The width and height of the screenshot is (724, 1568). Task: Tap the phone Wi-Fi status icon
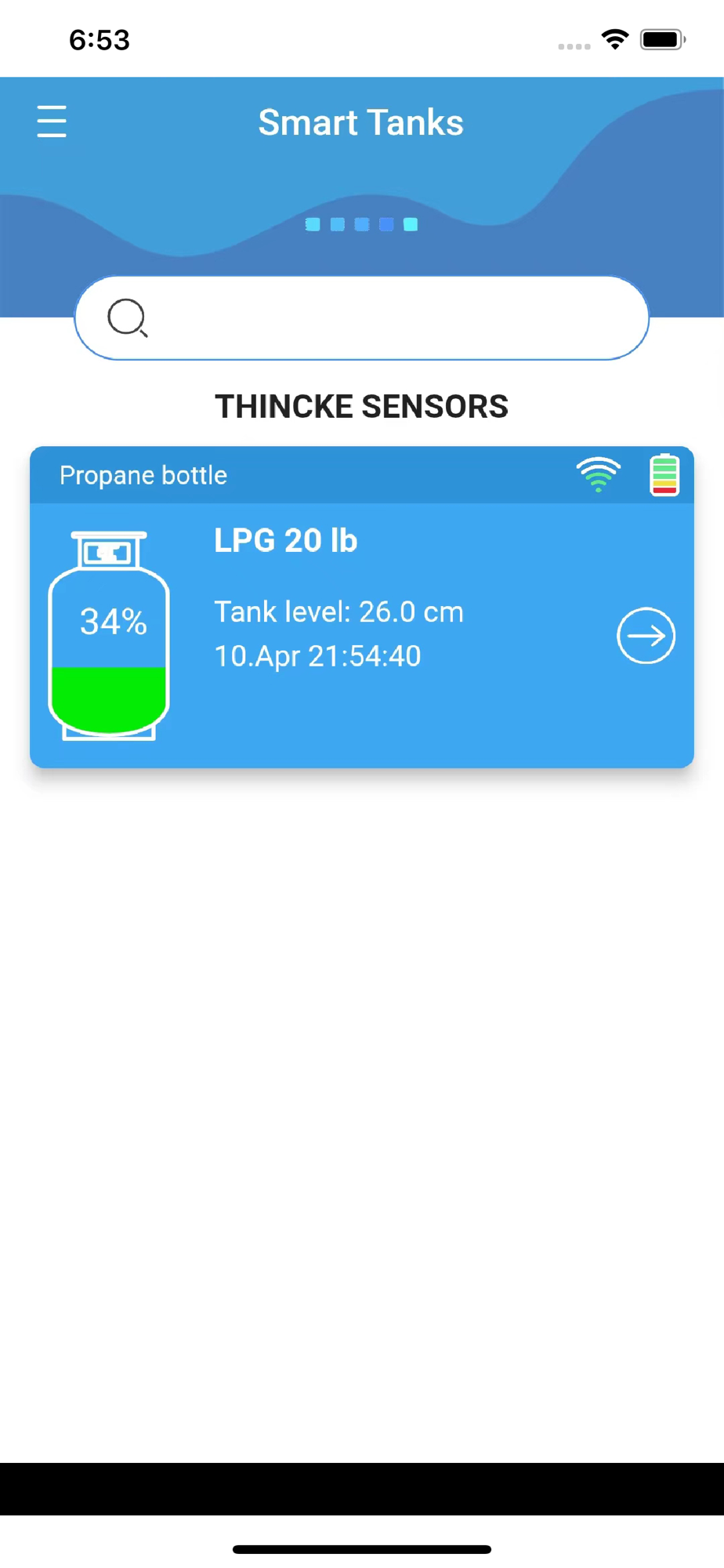pyautogui.click(x=615, y=39)
